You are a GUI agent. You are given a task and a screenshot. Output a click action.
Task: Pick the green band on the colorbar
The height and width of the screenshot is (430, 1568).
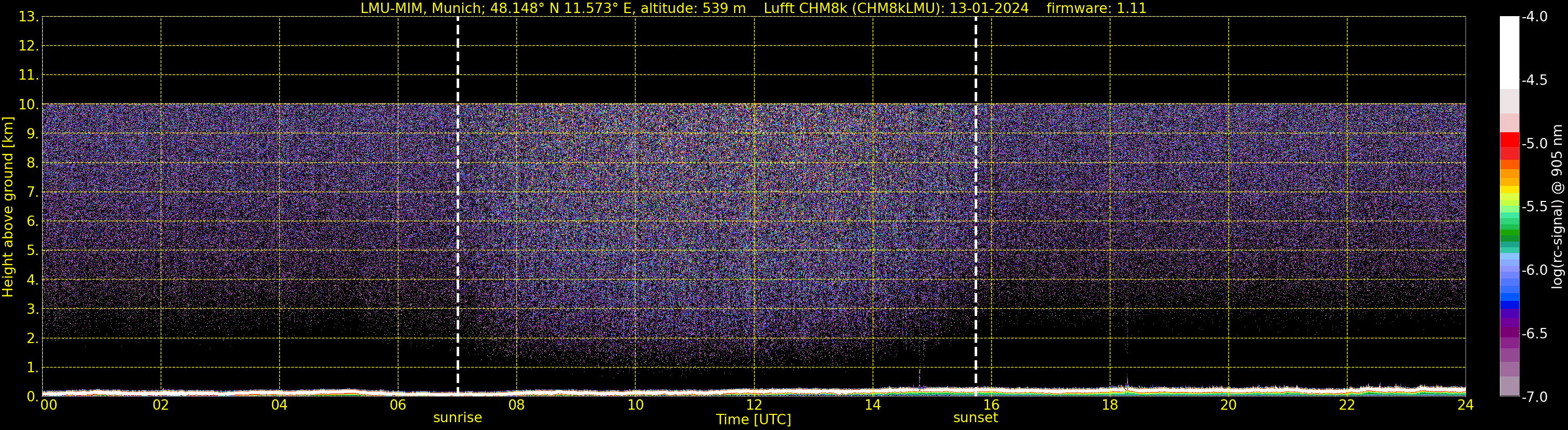pyautogui.click(x=1509, y=233)
